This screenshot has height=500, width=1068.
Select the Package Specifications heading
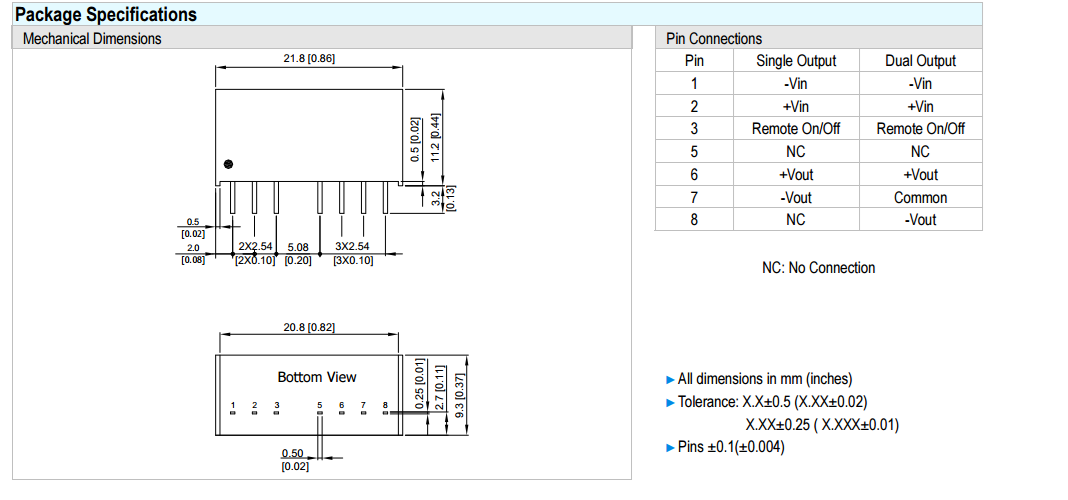coord(106,15)
